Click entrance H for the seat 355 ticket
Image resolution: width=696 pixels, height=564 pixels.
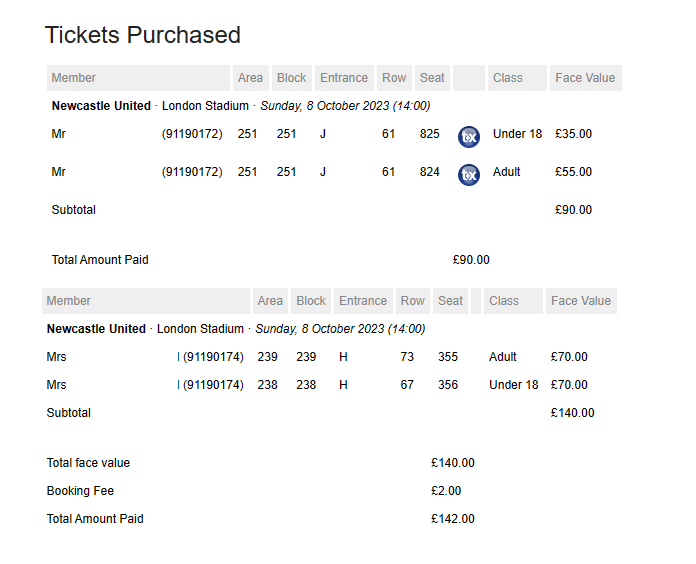(x=343, y=357)
